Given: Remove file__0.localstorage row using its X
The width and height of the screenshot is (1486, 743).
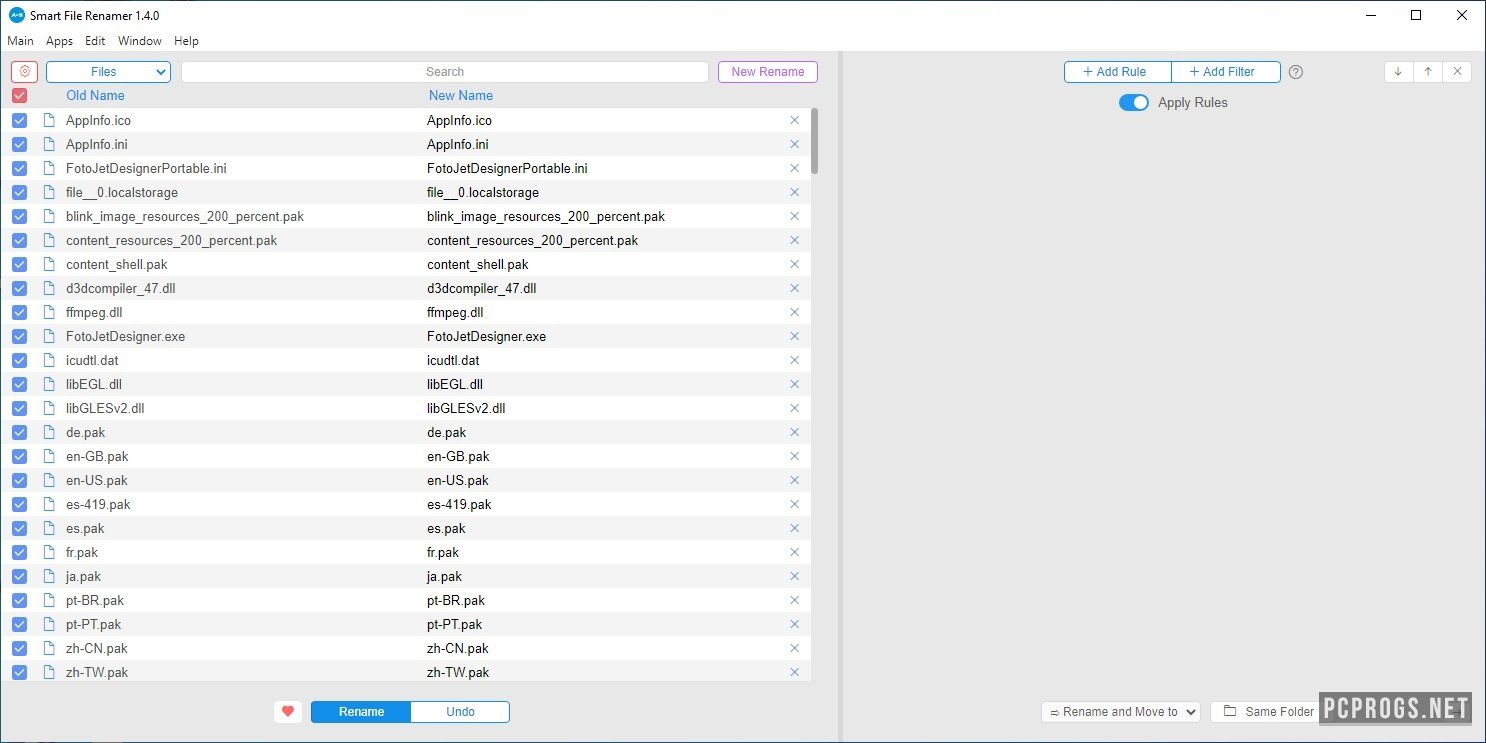Looking at the screenshot, I should [x=795, y=192].
